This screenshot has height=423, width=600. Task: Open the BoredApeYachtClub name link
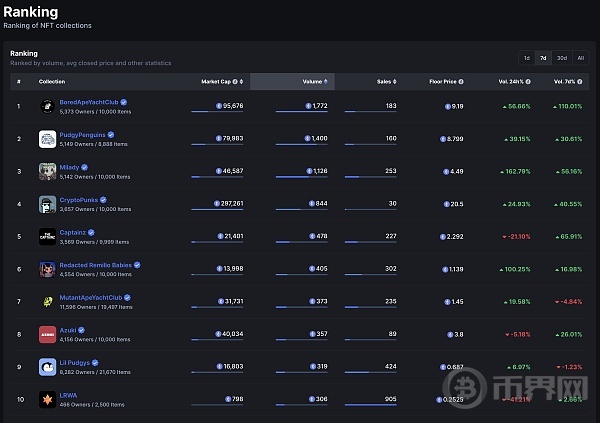[x=88, y=101]
